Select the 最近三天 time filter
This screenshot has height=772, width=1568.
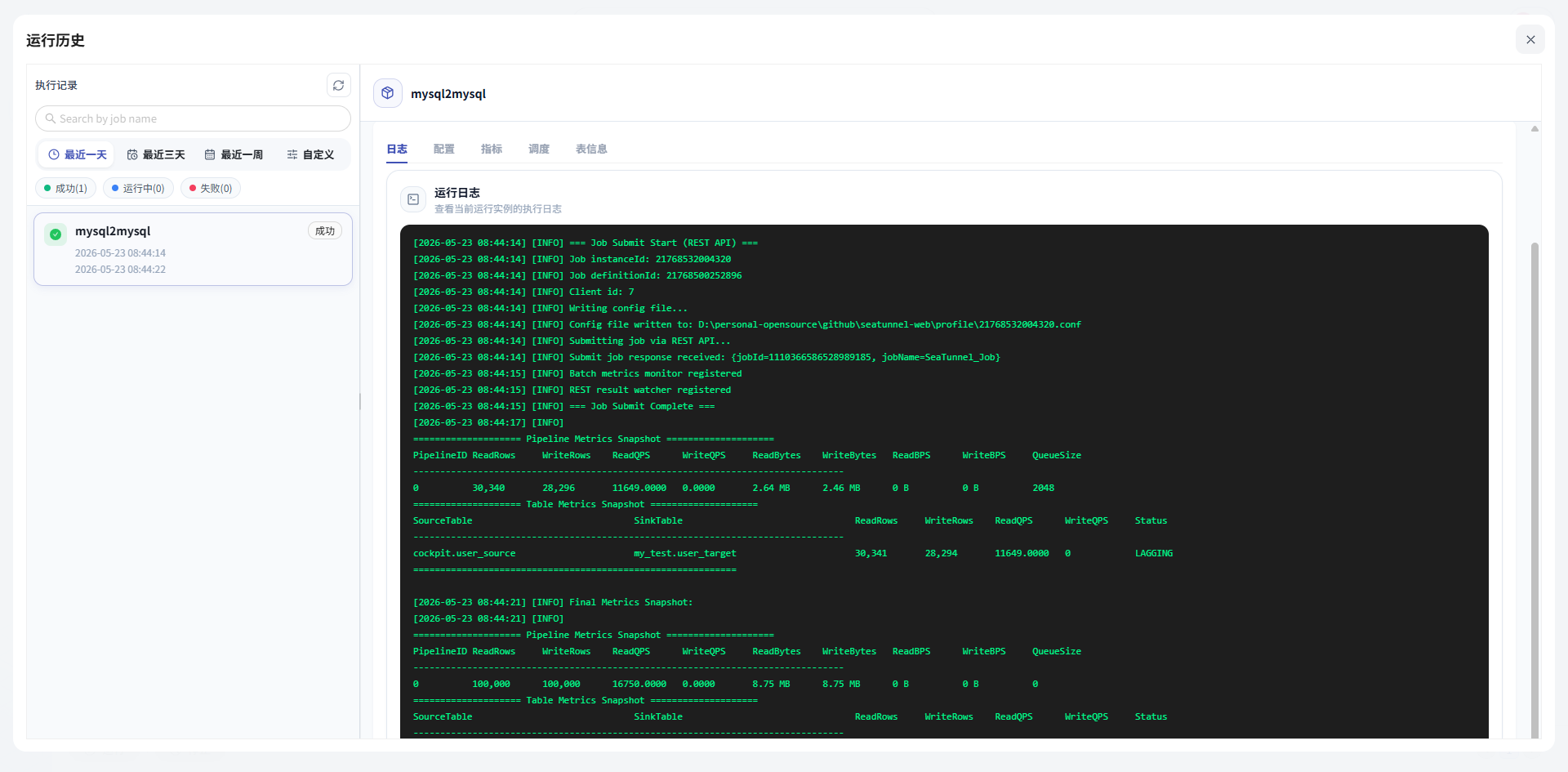tap(156, 154)
